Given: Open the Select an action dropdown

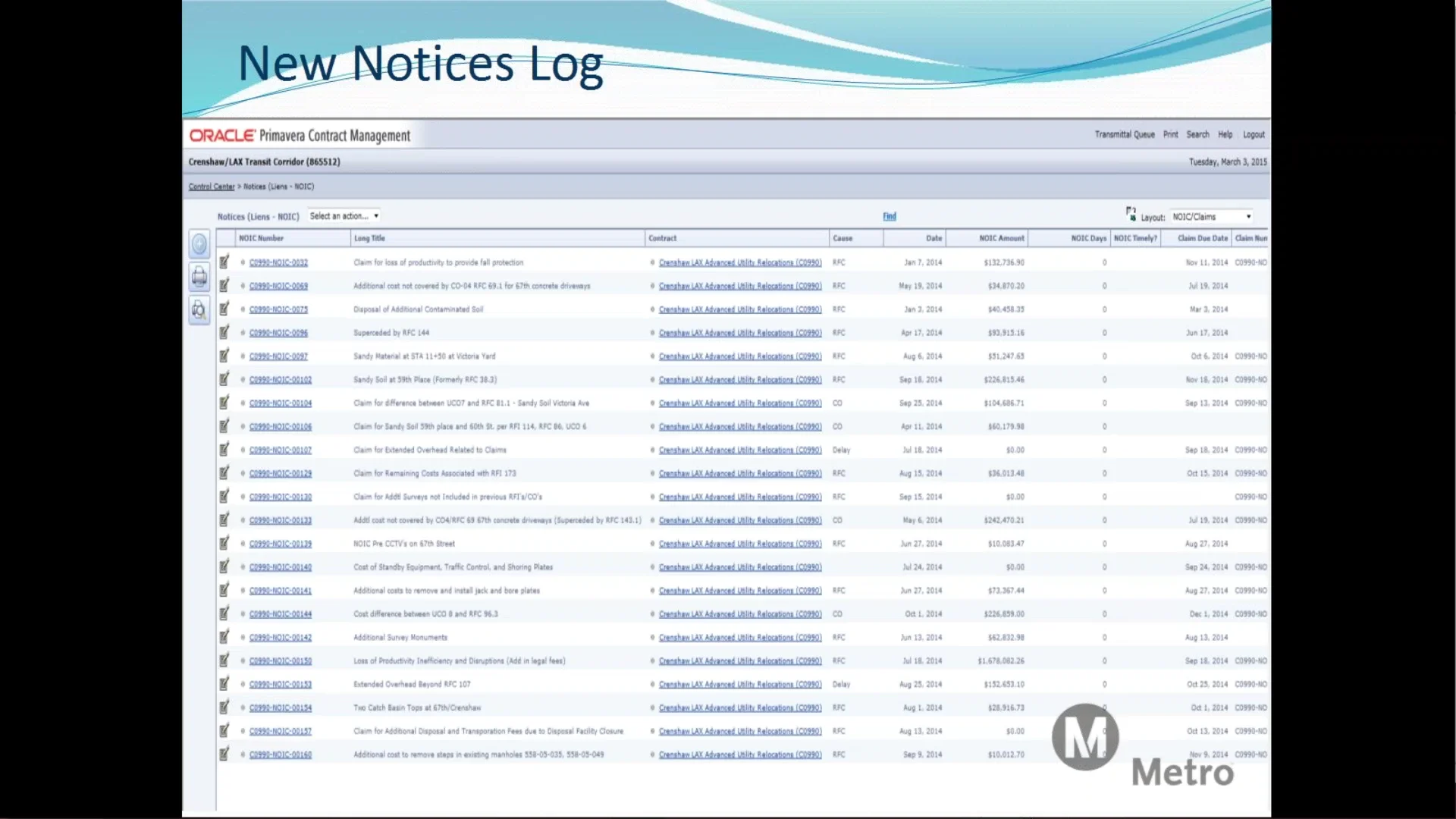Looking at the screenshot, I should click(344, 216).
